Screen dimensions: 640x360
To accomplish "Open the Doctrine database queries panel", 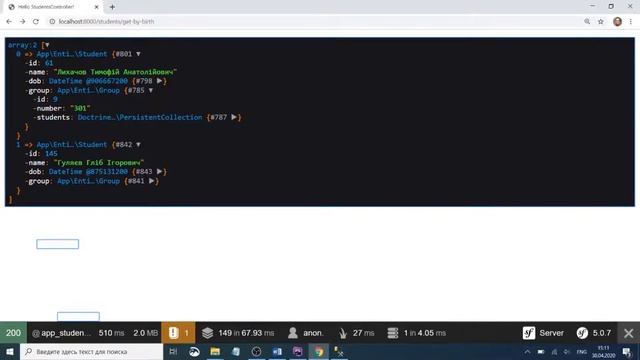I will pos(416,333).
